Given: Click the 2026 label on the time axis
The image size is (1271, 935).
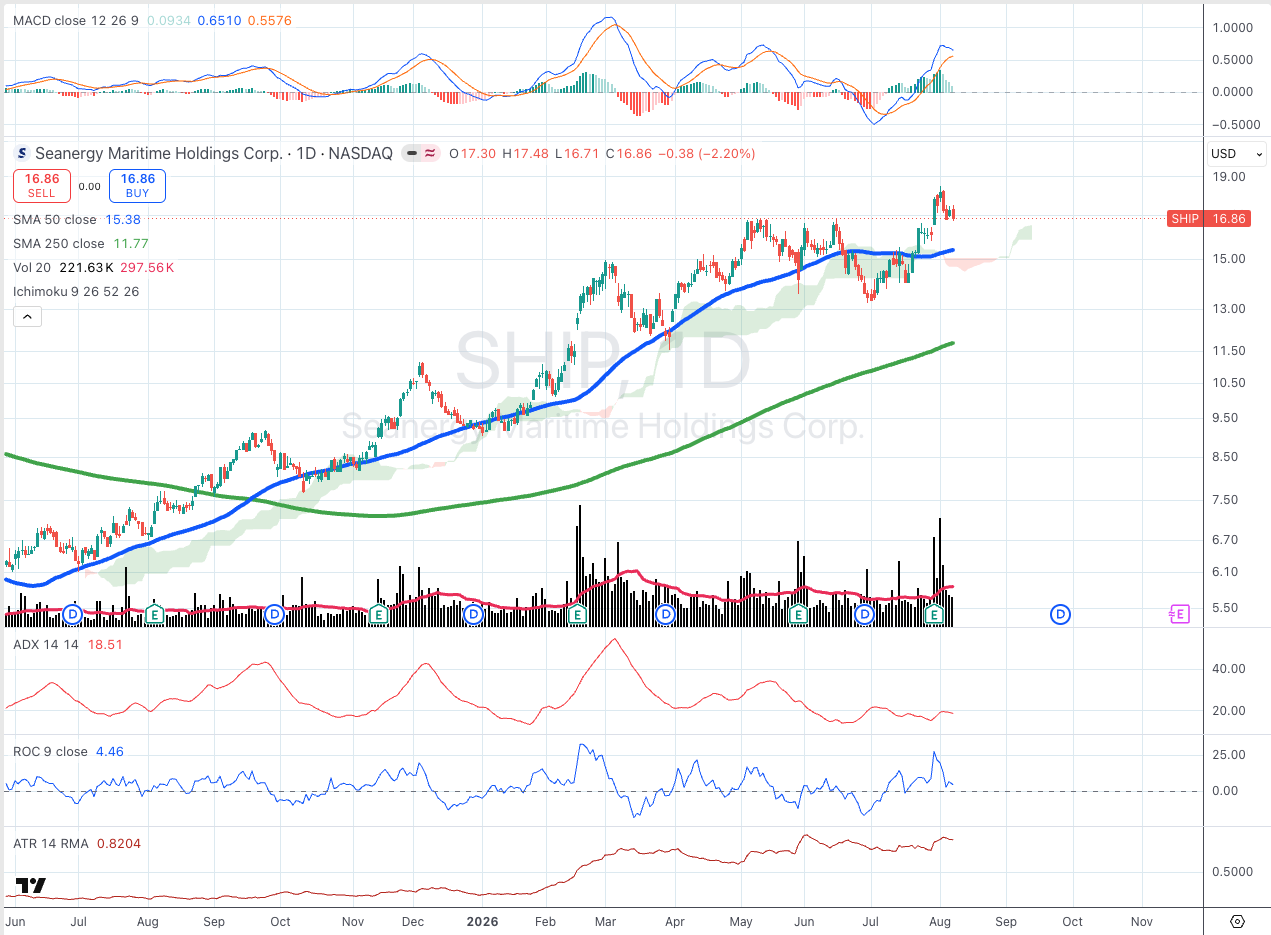Looking at the screenshot, I should pyautogui.click(x=482, y=920).
